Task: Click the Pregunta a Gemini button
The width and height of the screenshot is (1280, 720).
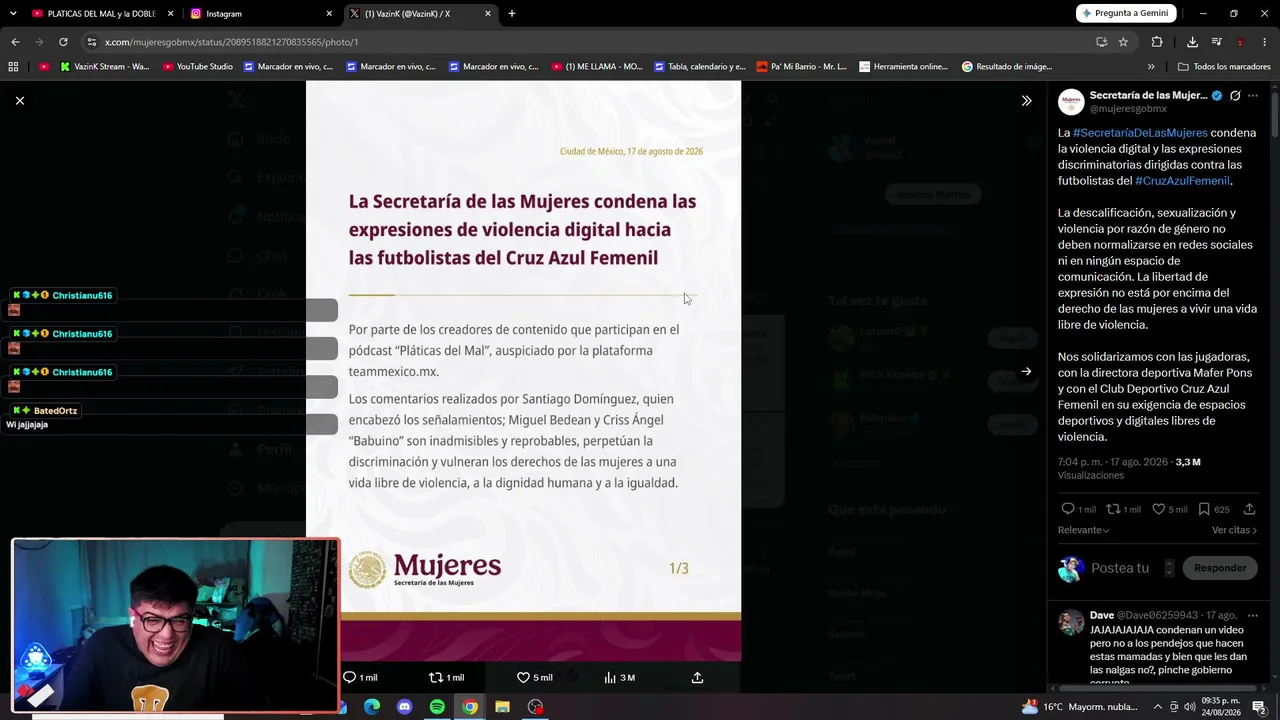Action: click(x=1125, y=13)
